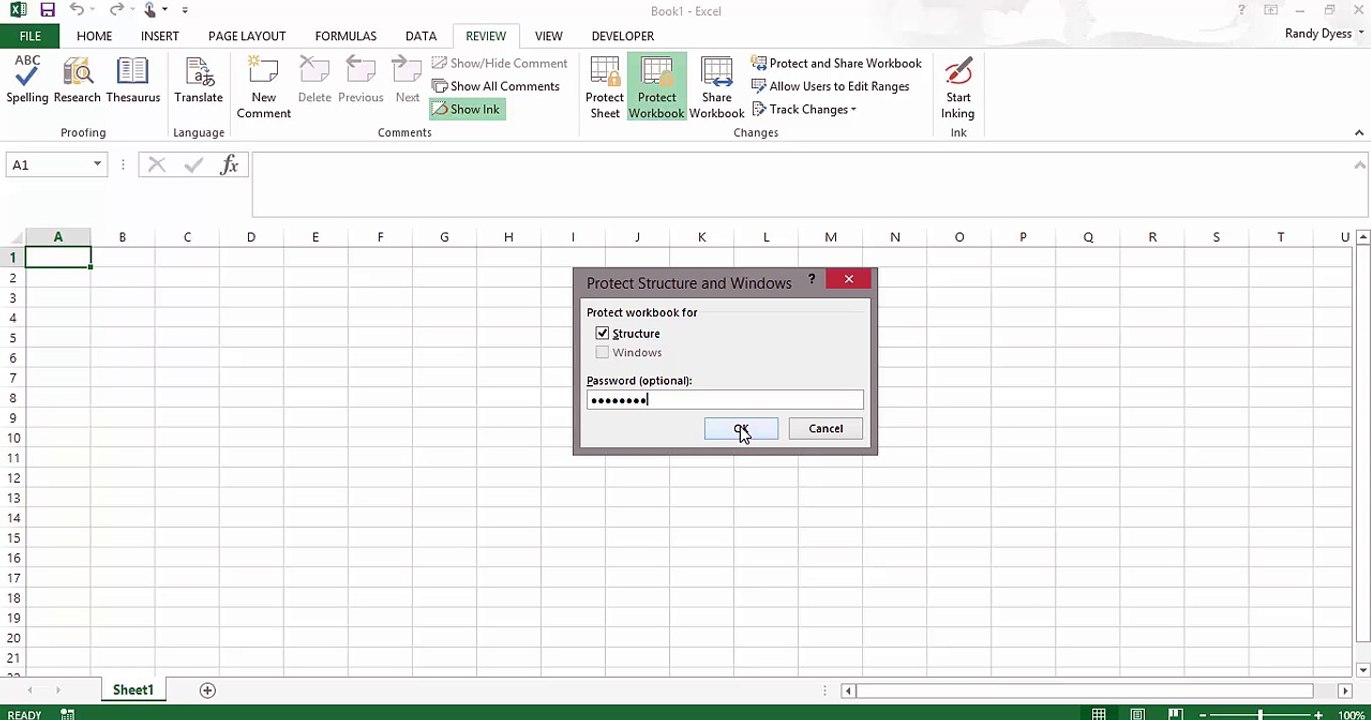Click Show All Comments
Viewport: 1371px width, 720px height.
coord(495,86)
